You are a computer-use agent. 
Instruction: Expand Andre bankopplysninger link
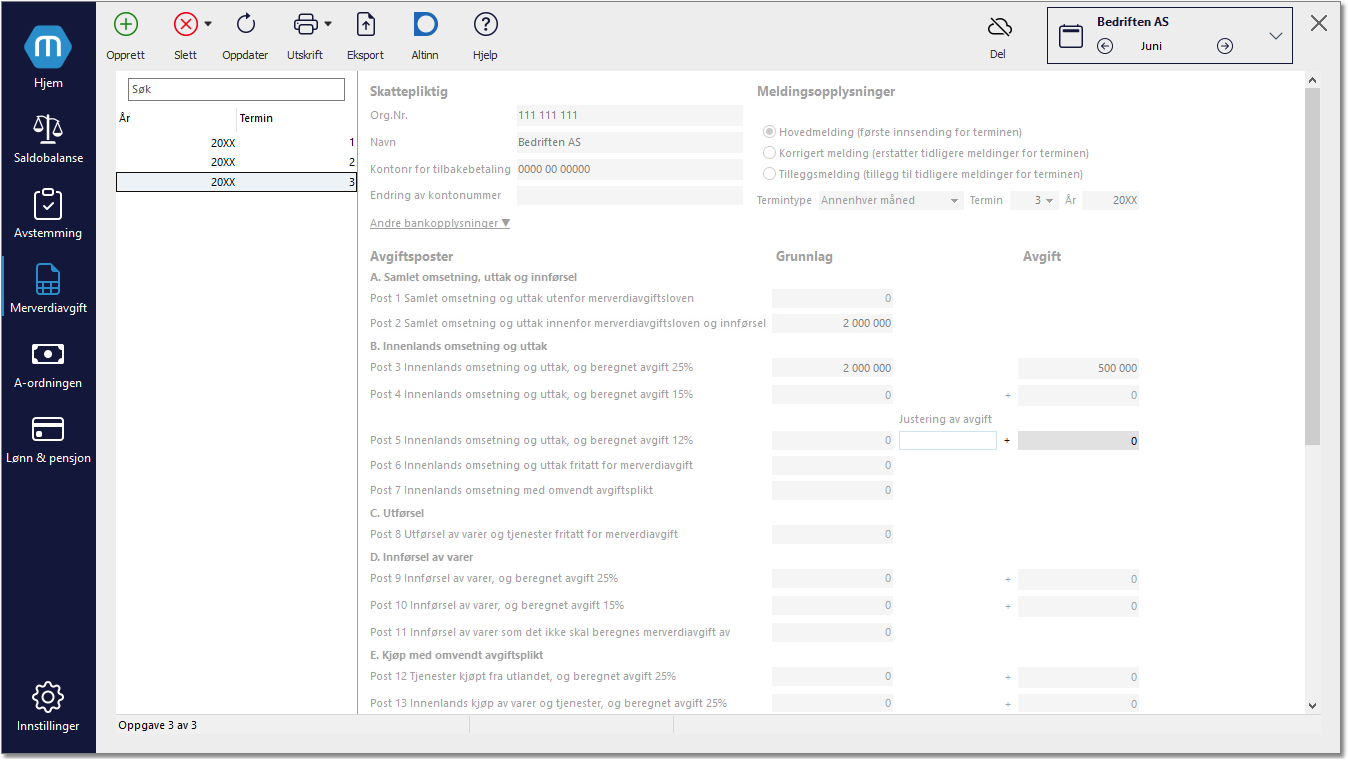coord(440,223)
